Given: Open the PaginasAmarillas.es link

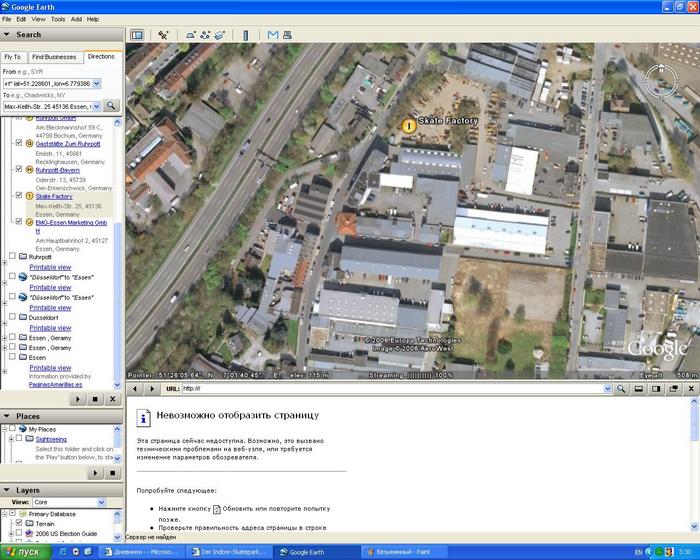Looking at the screenshot, I should 56,384.
